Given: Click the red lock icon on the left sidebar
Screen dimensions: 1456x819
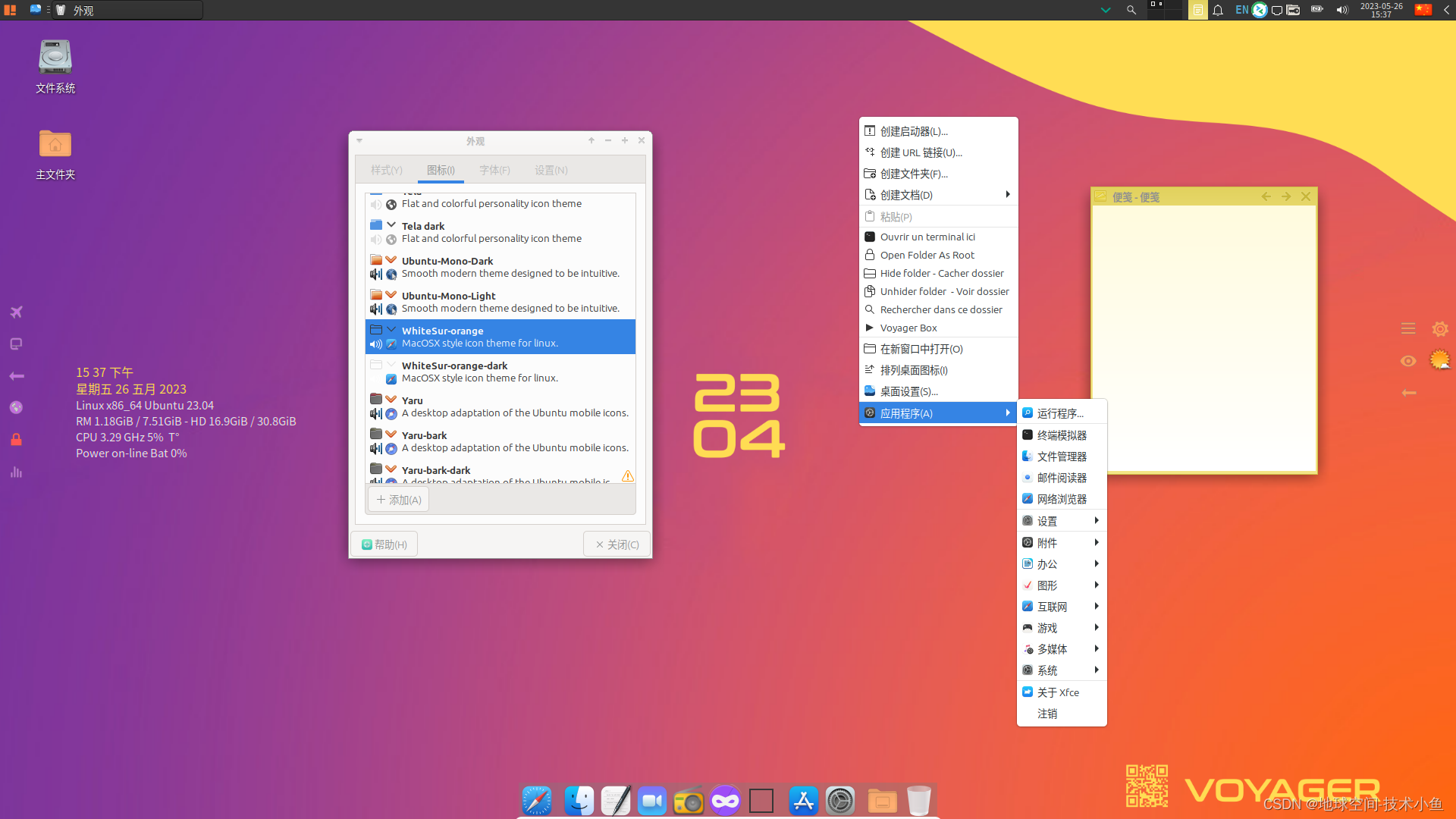Looking at the screenshot, I should (x=16, y=439).
